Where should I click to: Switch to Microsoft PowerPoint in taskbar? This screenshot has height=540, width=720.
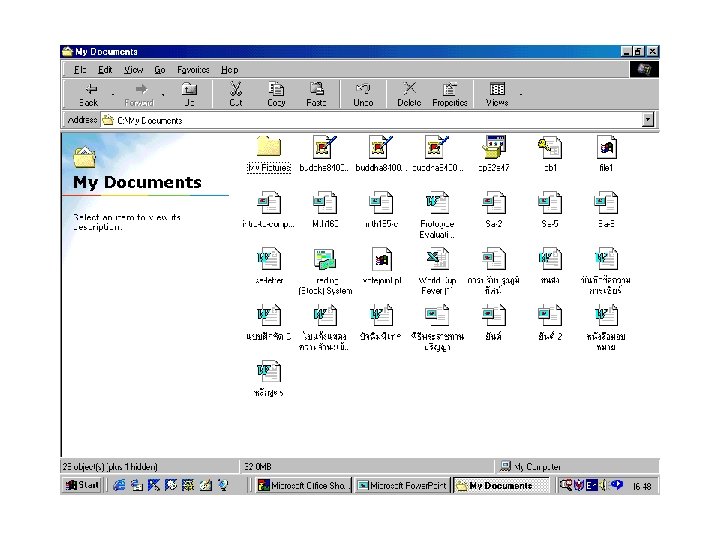(x=401, y=486)
